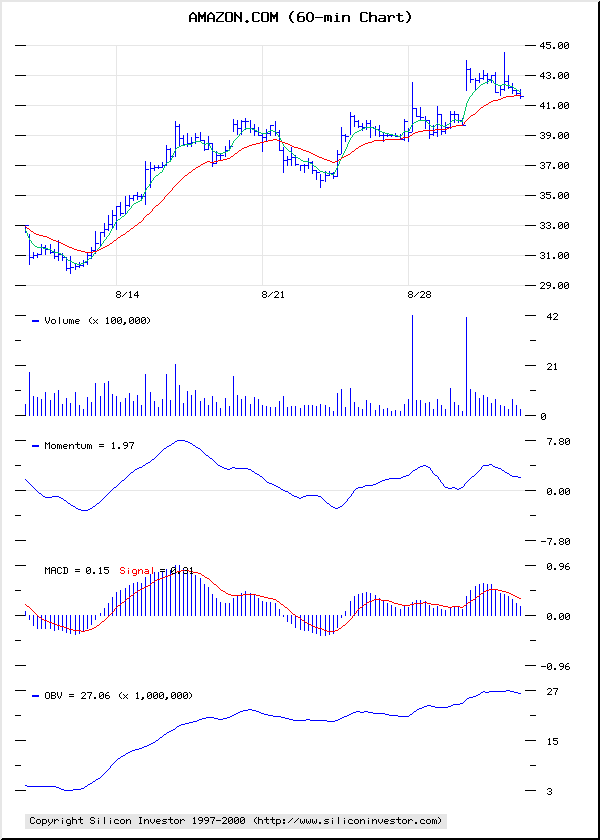Click the 35.00 price axis label
Viewport: 600px width, 840px height.
[554, 196]
